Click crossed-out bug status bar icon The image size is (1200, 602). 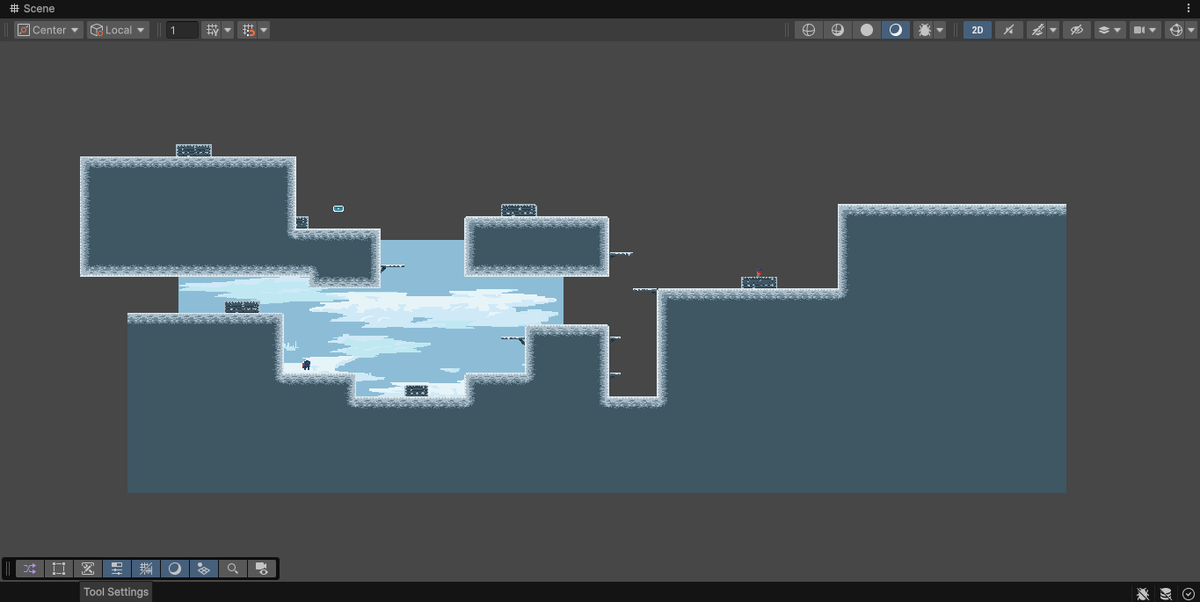pos(1143,594)
